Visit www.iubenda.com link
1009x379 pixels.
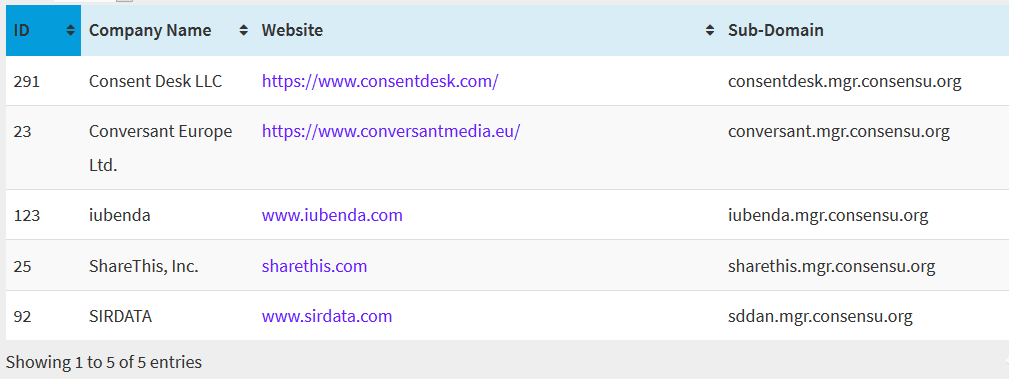tap(332, 215)
